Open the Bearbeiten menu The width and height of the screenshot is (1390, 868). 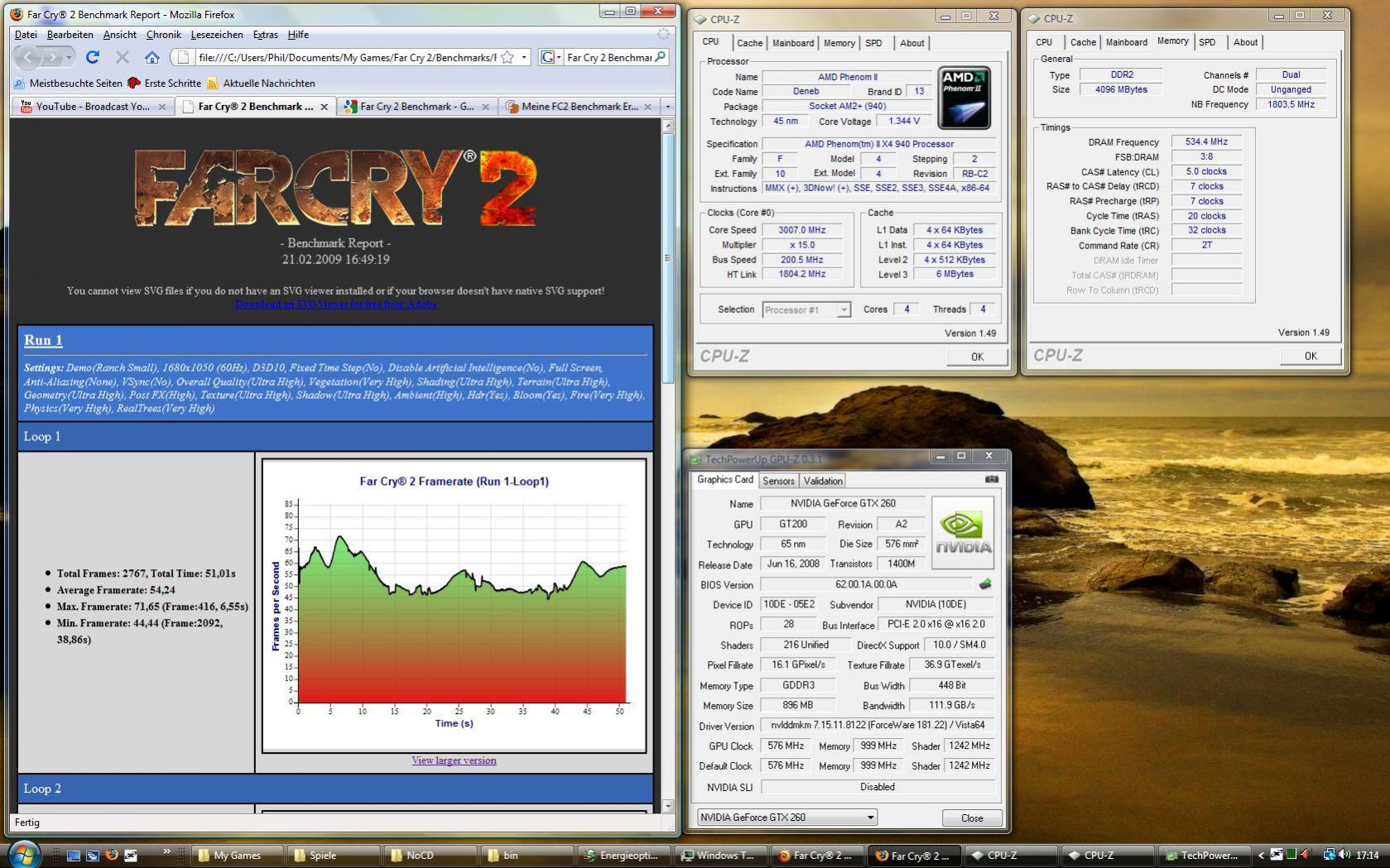tap(70, 35)
